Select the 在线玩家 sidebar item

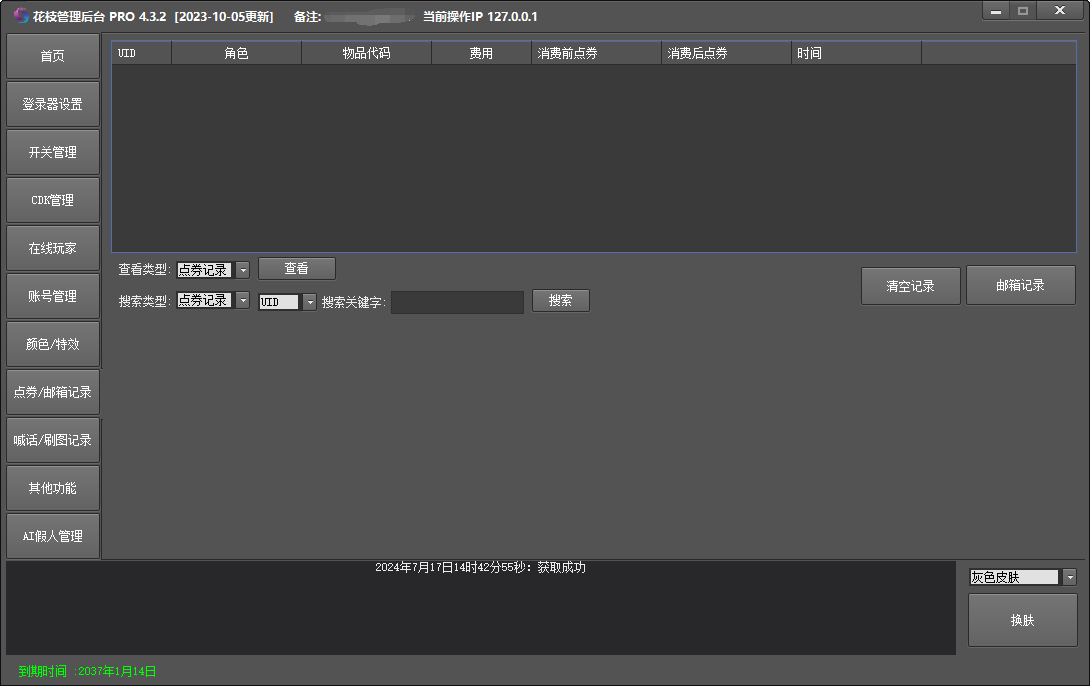point(53,248)
